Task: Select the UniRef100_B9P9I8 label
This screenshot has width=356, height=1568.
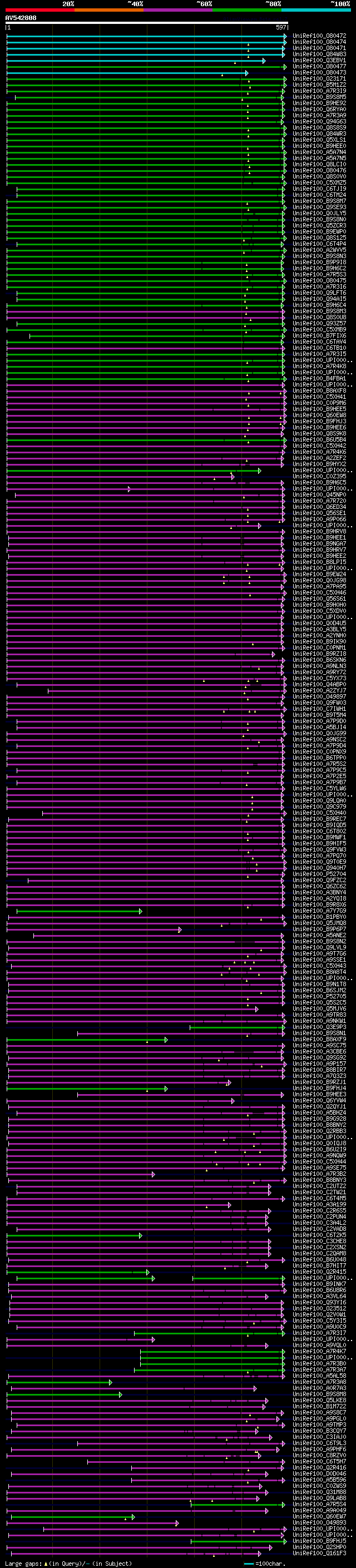Action: coord(319,263)
